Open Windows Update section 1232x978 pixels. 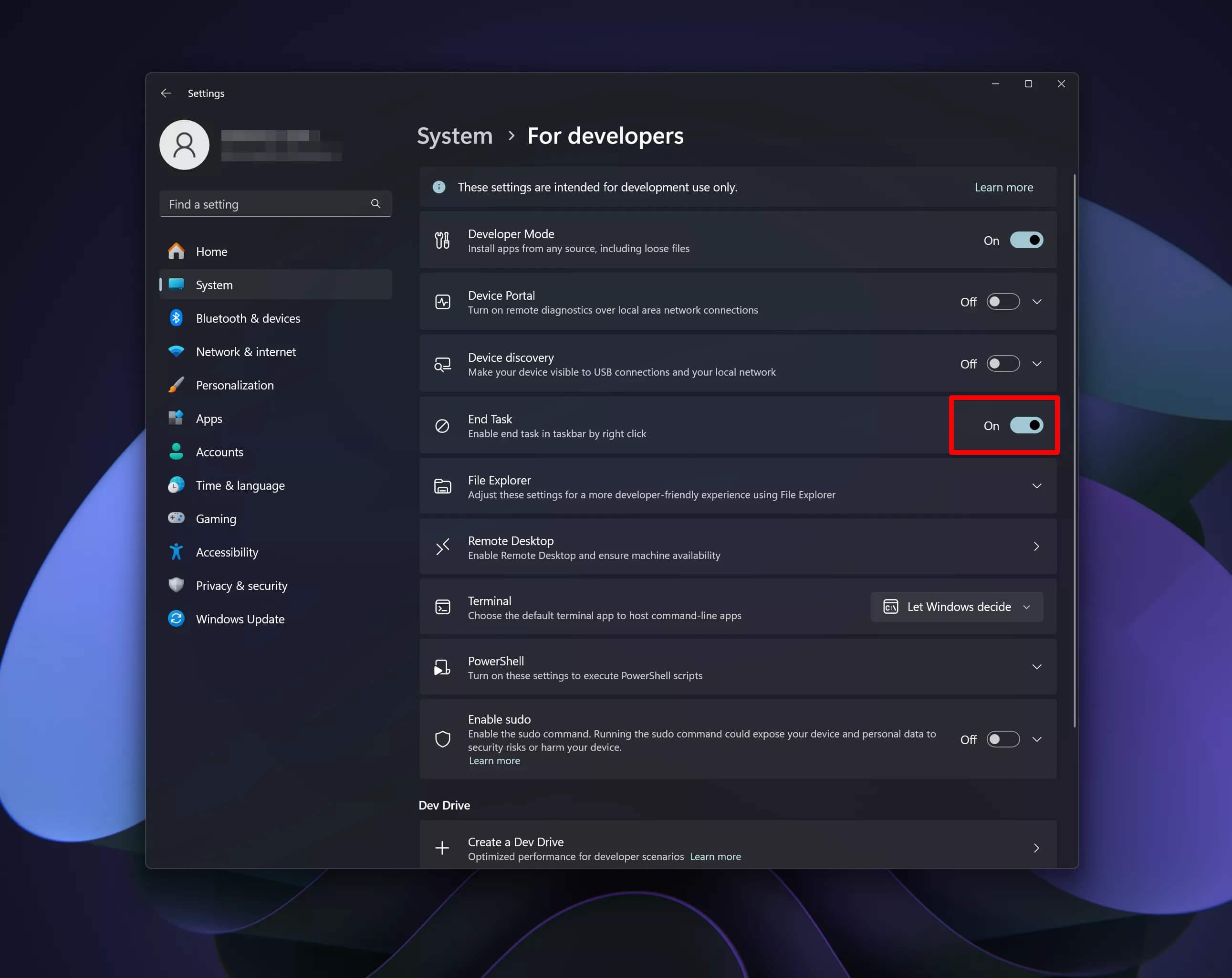[x=275, y=619]
